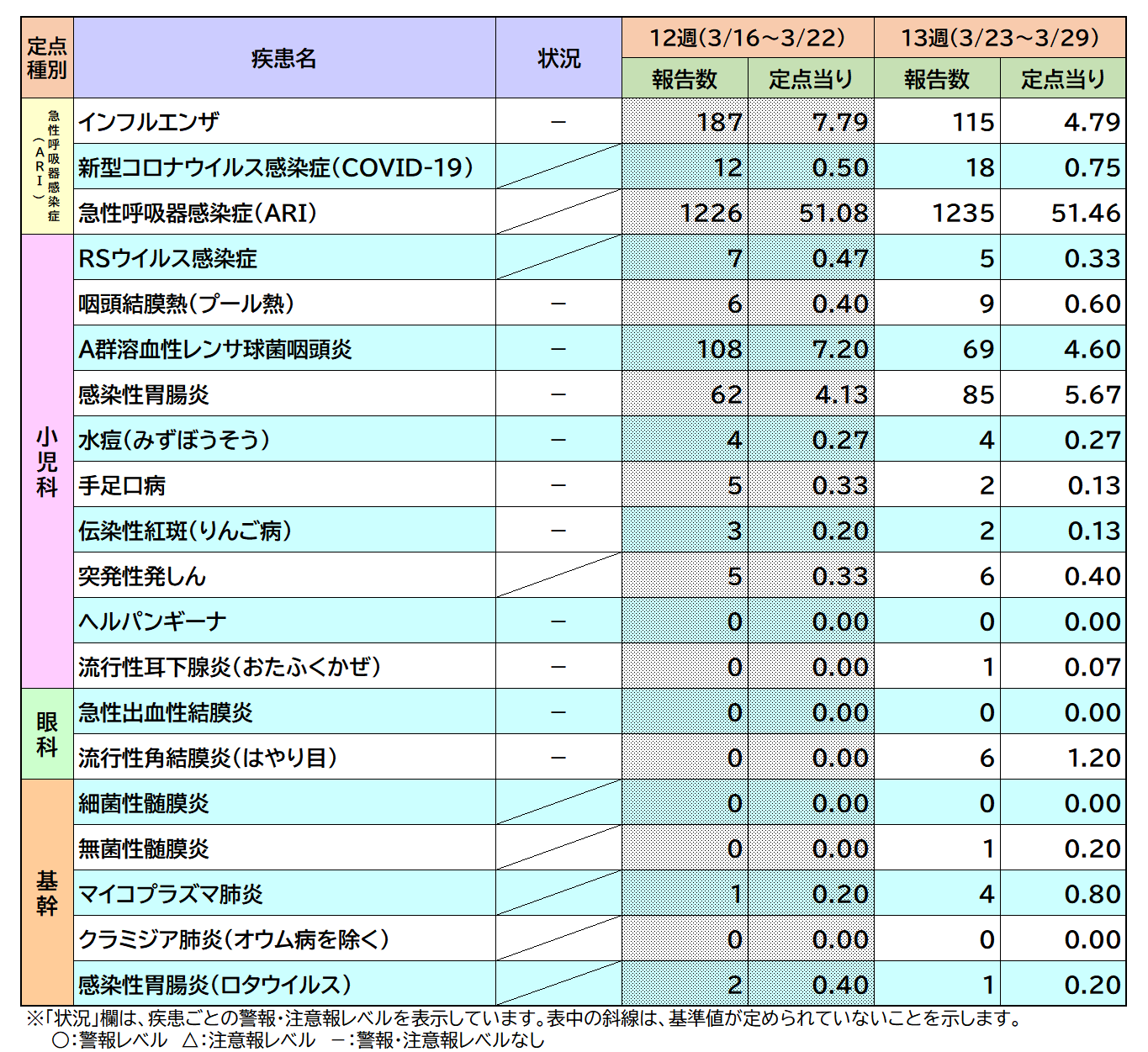Click the 眼科 category cell
The height and width of the screenshot is (1052, 1148).
47,733
